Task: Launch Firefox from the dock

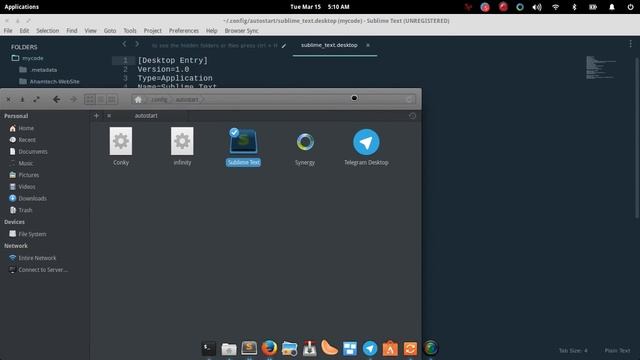Action: pyautogui.click(x=269, y=348)
